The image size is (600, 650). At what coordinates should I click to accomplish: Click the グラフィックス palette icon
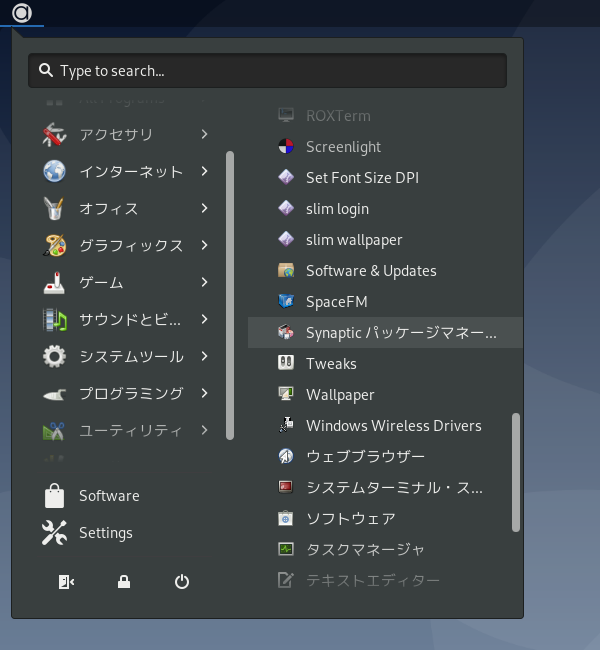point(54,245)
